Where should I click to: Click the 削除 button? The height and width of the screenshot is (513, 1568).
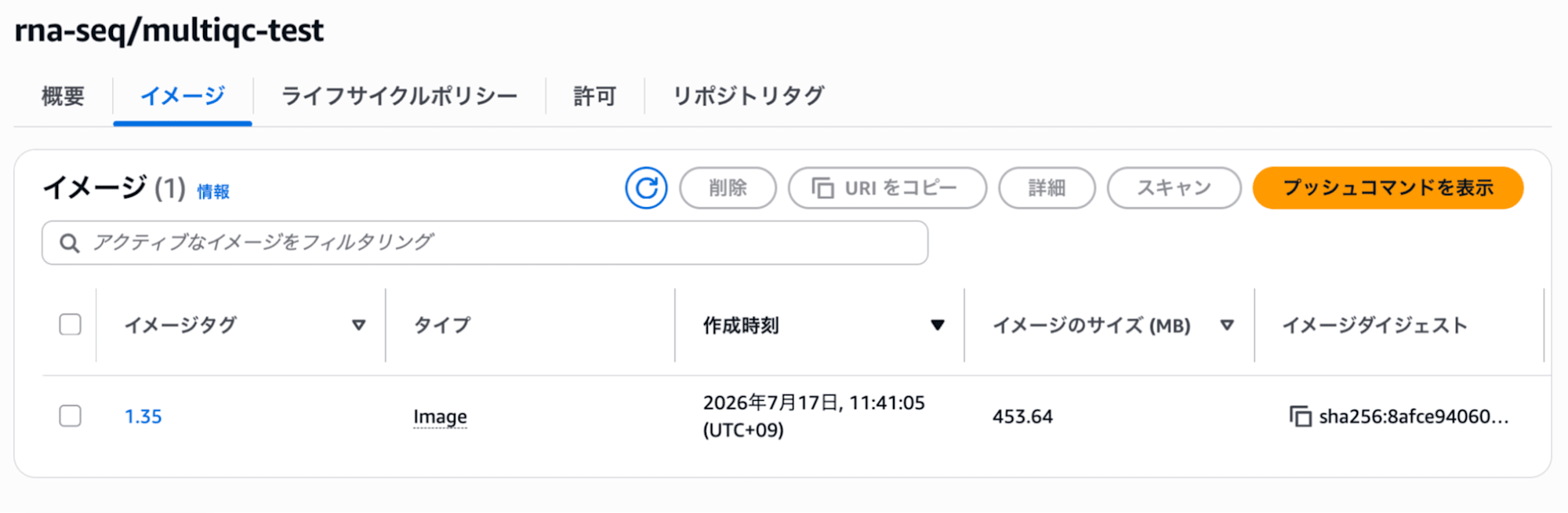(x=728, y=188)
